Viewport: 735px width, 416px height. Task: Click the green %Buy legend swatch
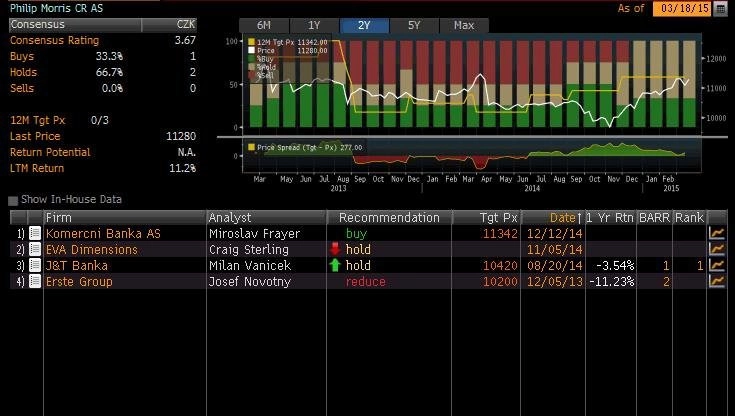251,59
